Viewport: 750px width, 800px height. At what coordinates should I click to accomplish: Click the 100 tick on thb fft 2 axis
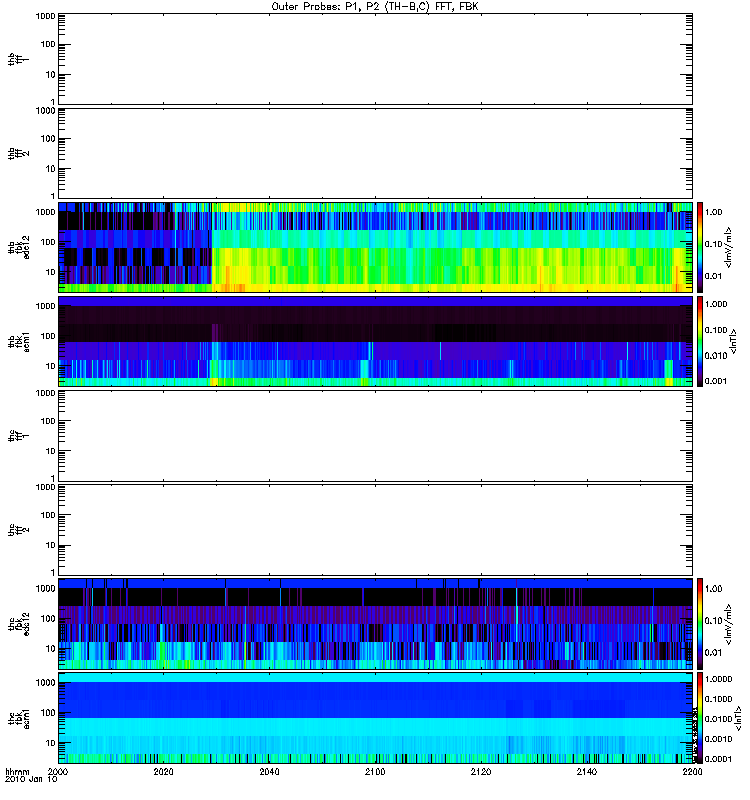click(x=50, y=139)
